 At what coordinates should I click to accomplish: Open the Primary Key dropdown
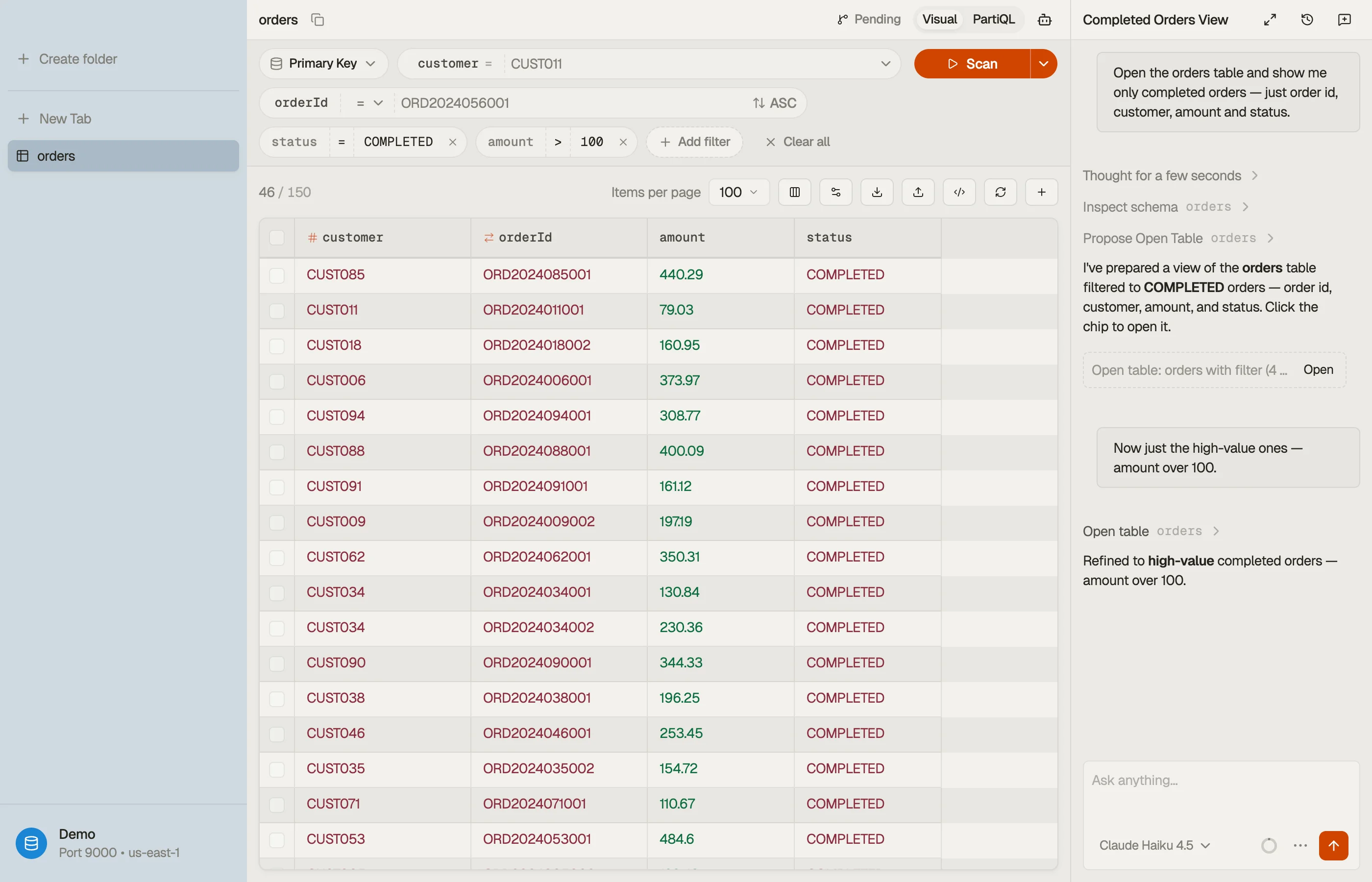tap(323, 64)
